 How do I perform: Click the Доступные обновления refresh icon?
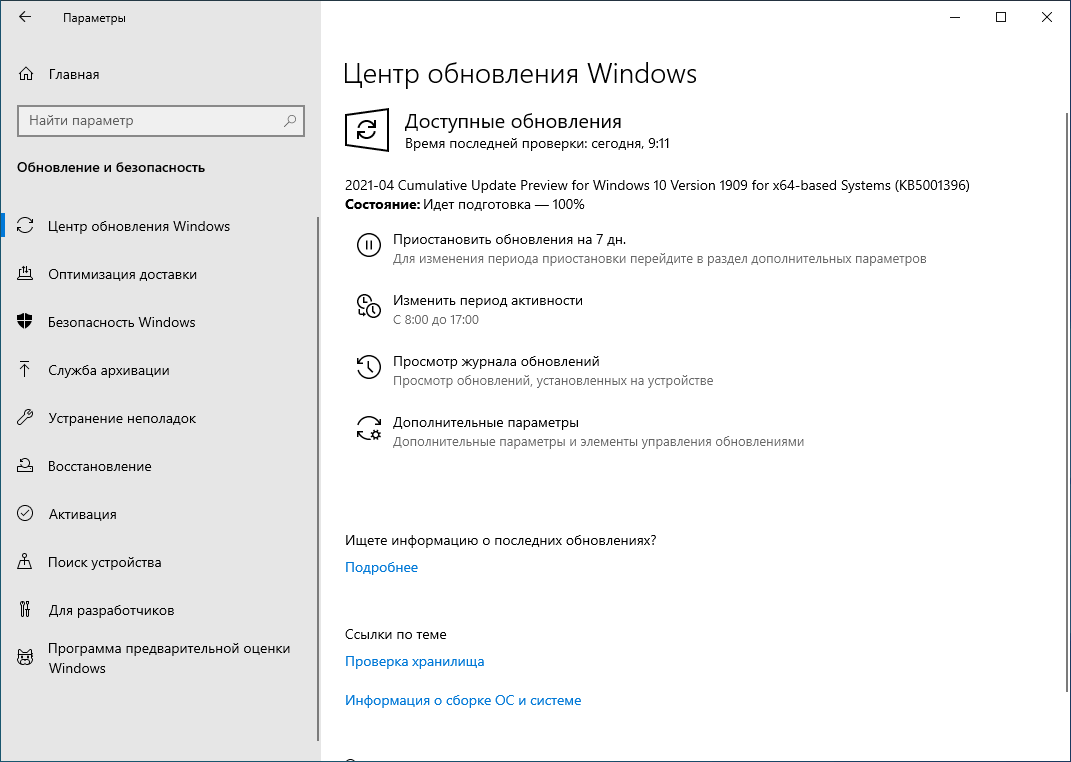[x=367, y=130]
